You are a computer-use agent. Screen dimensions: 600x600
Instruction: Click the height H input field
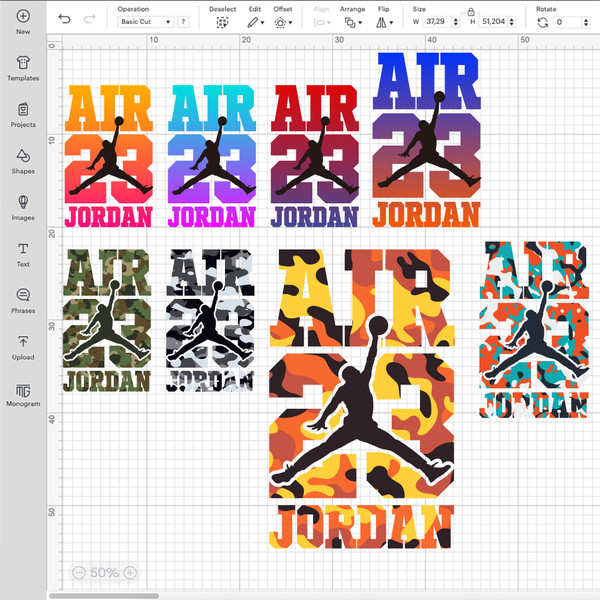[494, 22]
